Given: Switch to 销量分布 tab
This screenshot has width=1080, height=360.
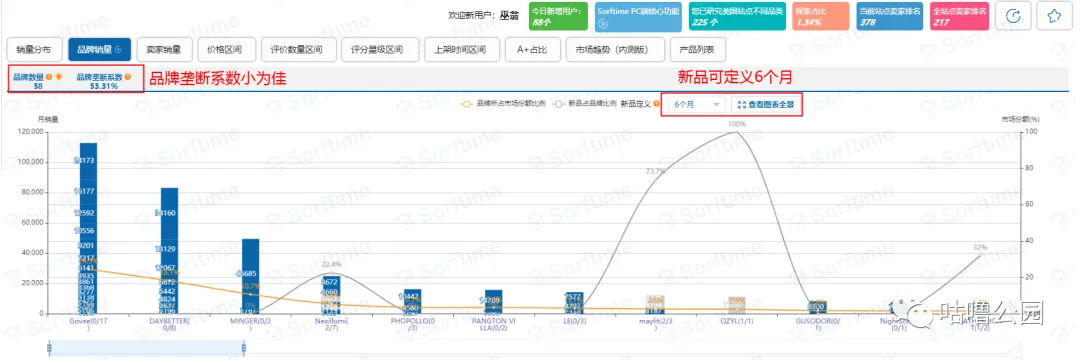Looking at the screenshot, I should click(x=34, y=50).
